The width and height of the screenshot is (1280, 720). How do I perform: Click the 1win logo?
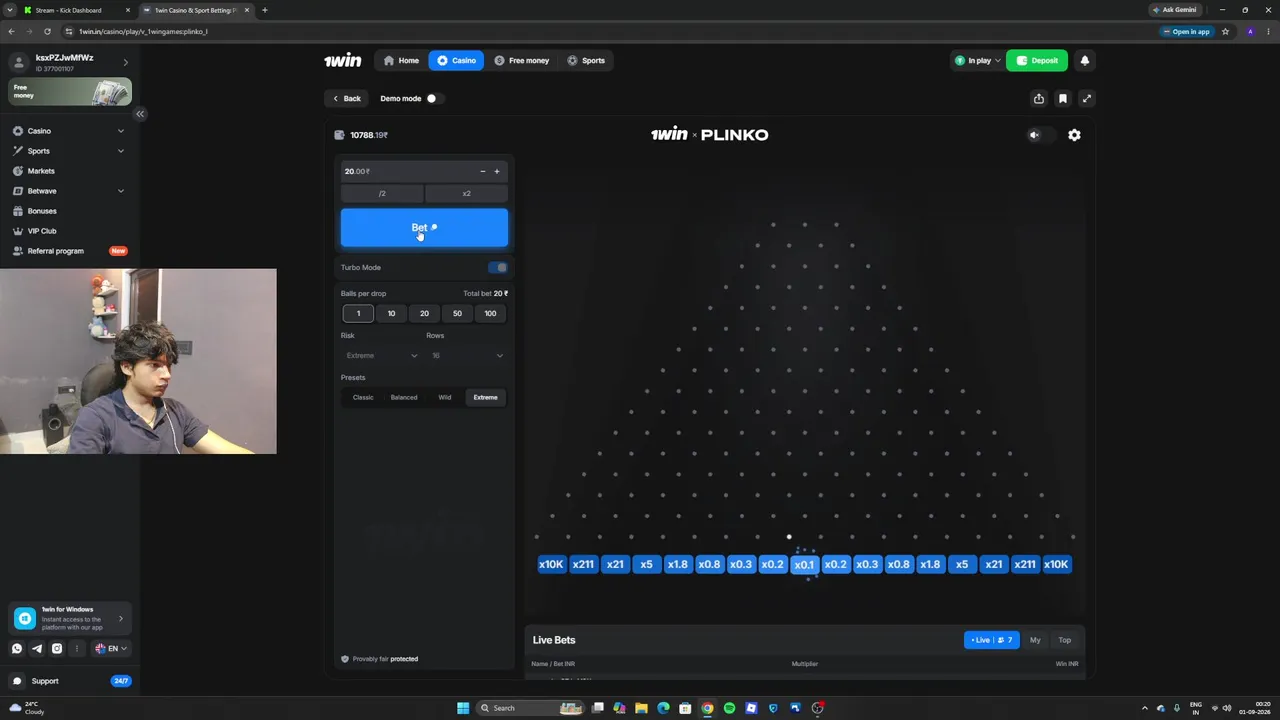coord(342,60)
